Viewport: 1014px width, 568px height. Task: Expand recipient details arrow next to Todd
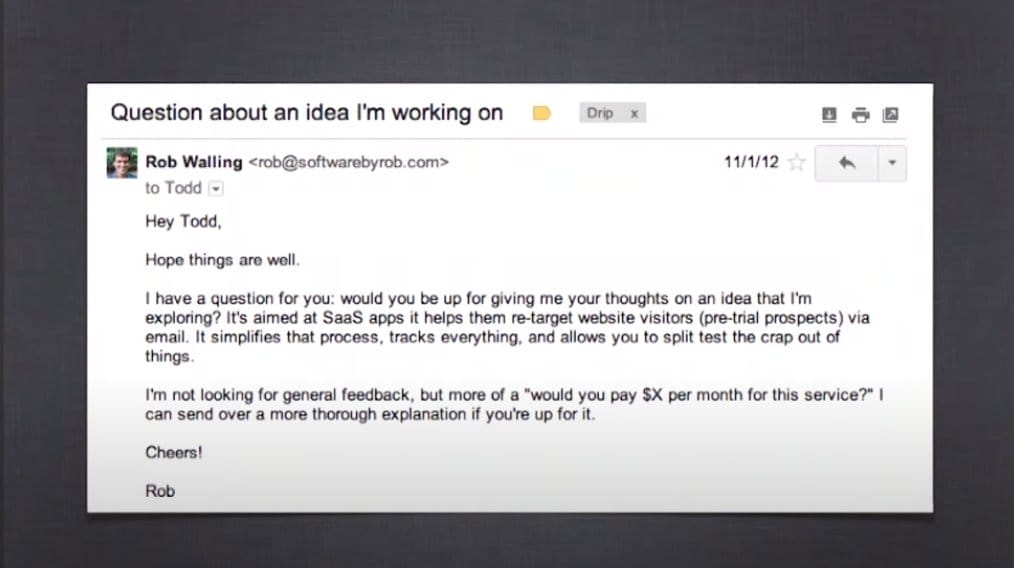(215, 188)
